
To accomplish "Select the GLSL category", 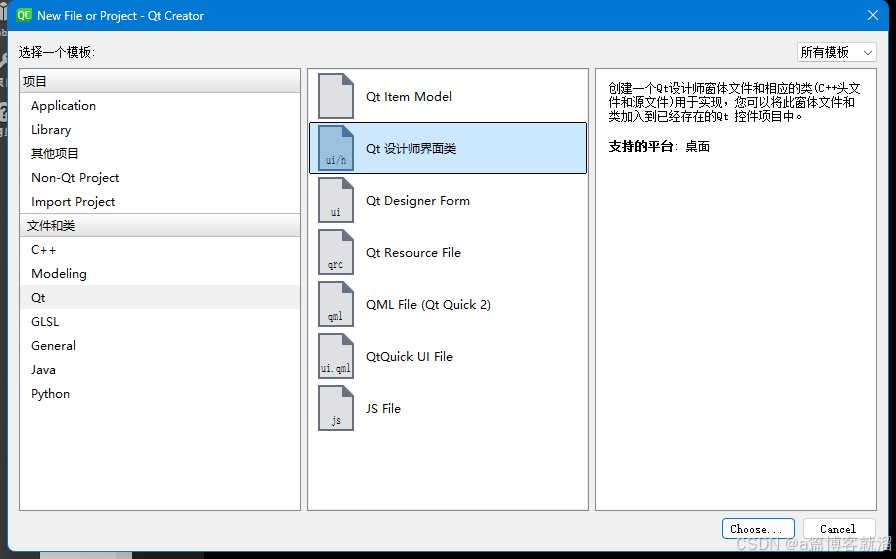I will coord(160,322).
